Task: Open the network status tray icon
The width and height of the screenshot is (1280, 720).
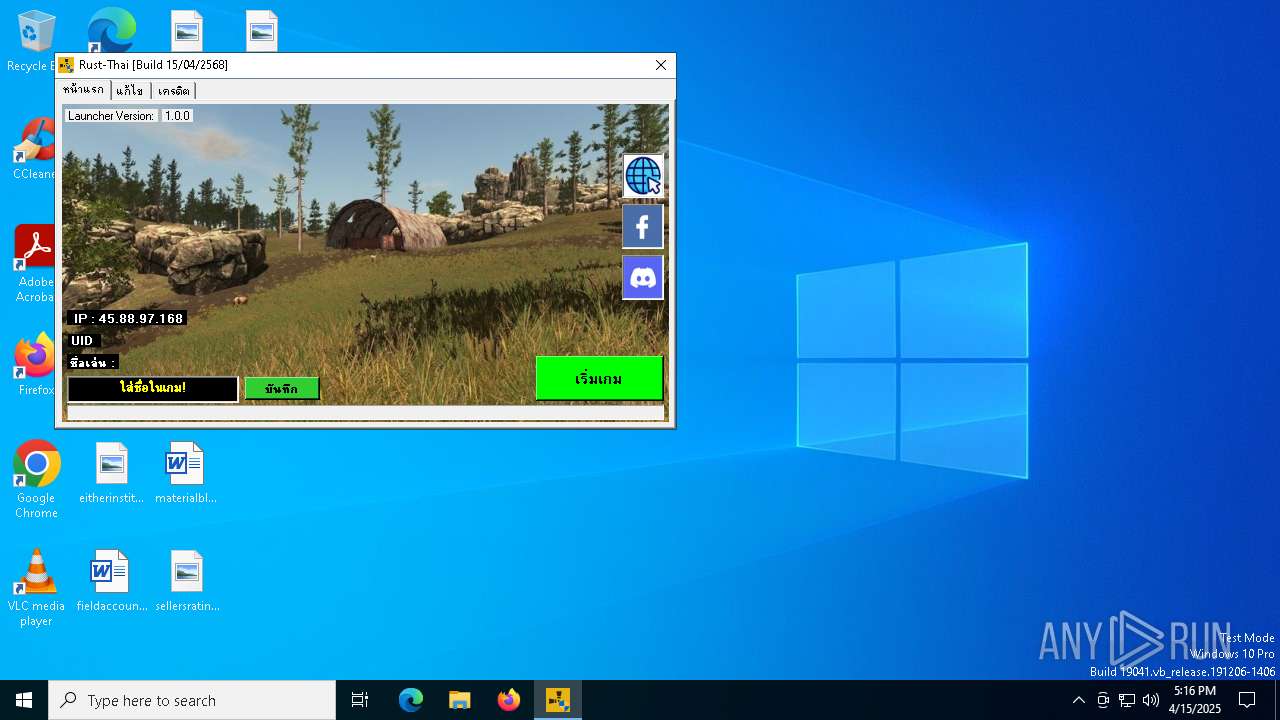Action: [x=1127, y=700]
